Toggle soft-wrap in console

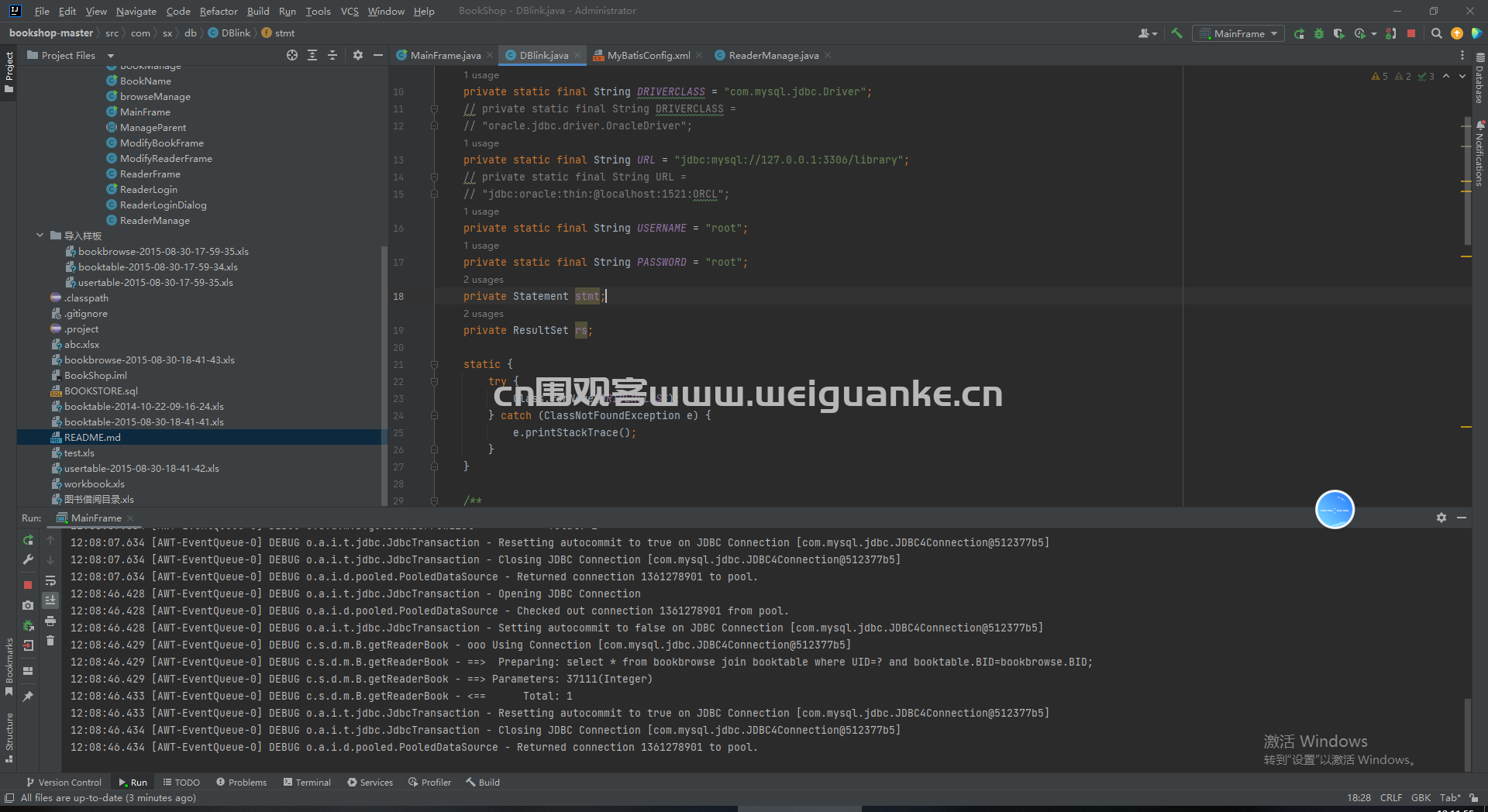(x=50, y=580)
